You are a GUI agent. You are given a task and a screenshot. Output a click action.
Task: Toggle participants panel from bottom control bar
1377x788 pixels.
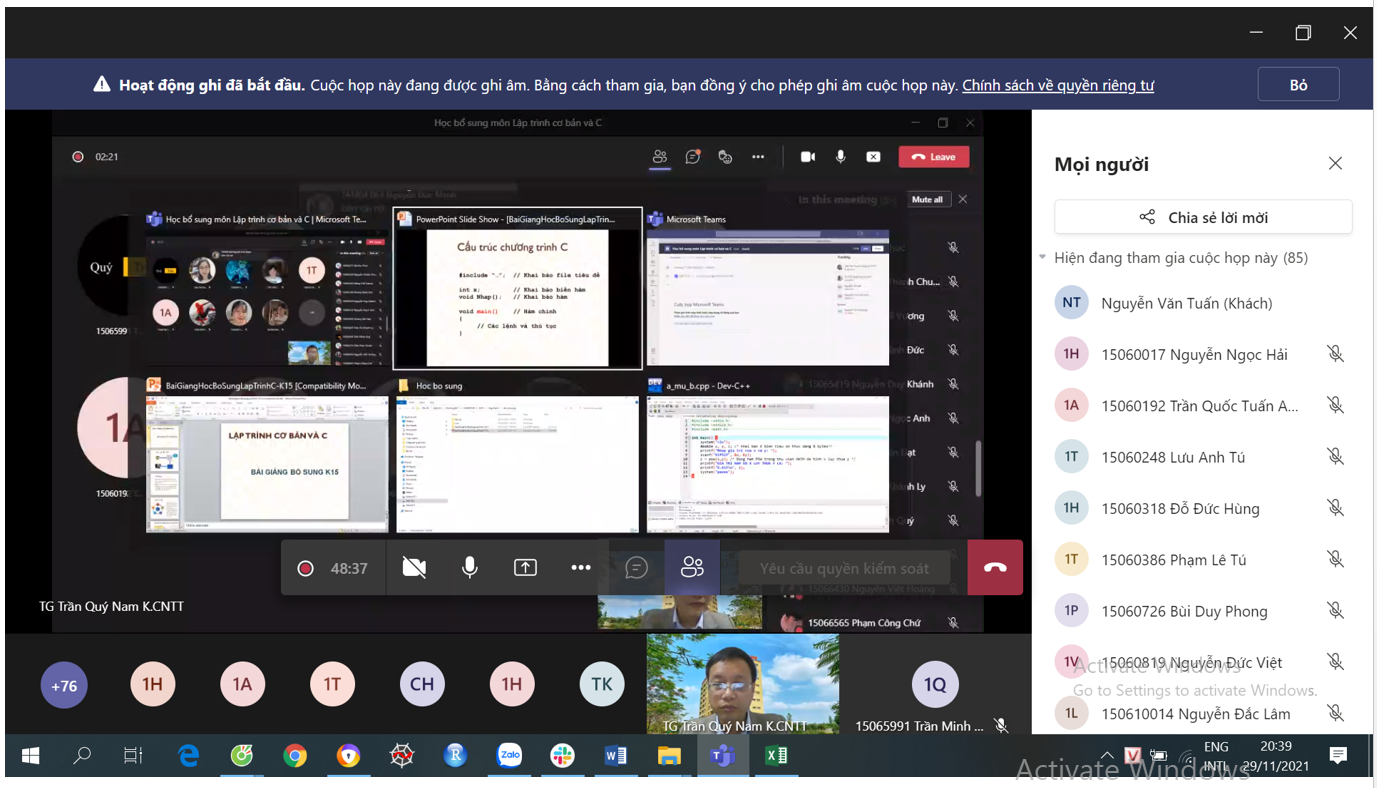click(x=692, y=568)
